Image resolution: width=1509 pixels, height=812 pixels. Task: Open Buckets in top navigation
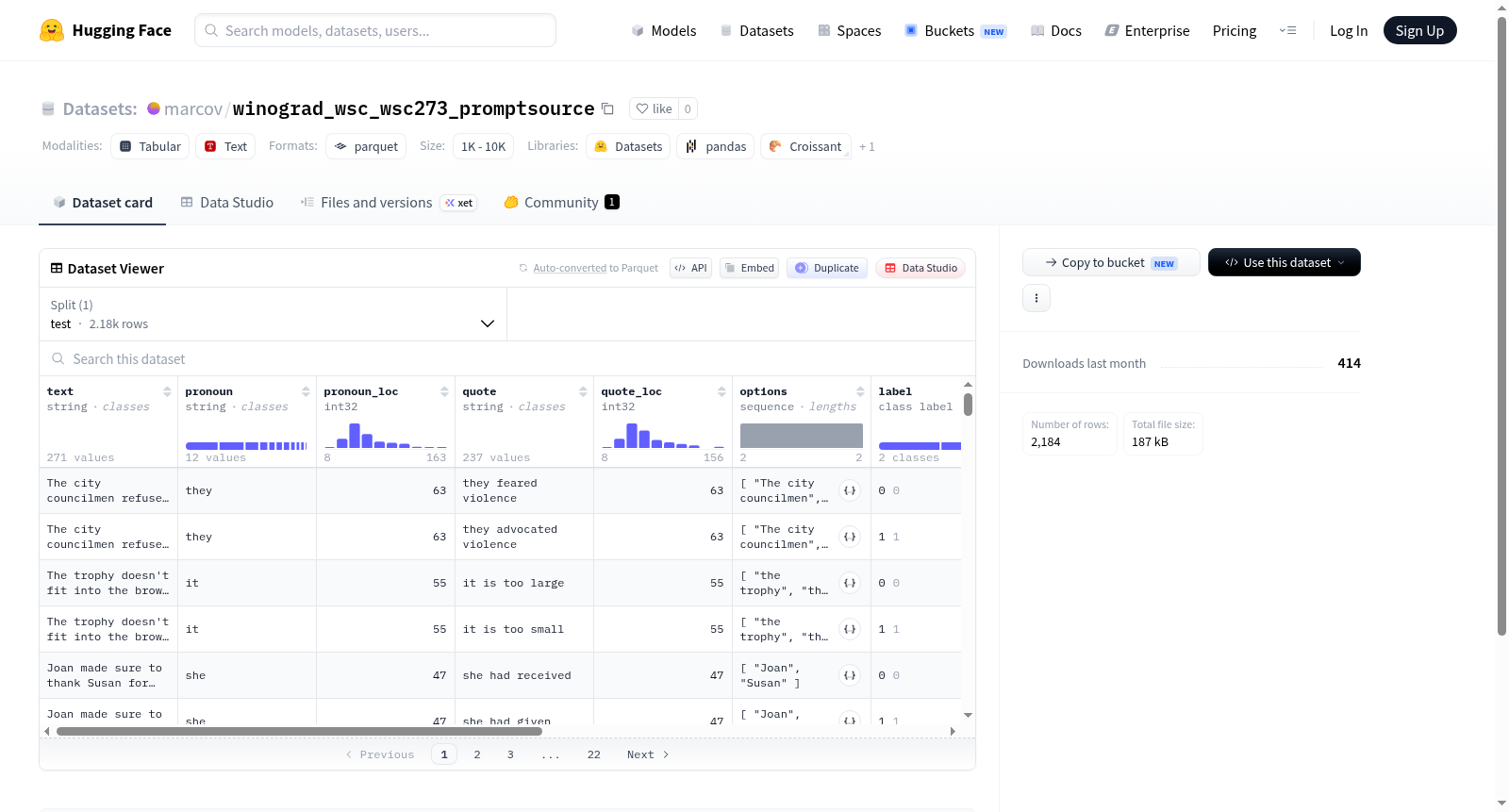(954, 30)
